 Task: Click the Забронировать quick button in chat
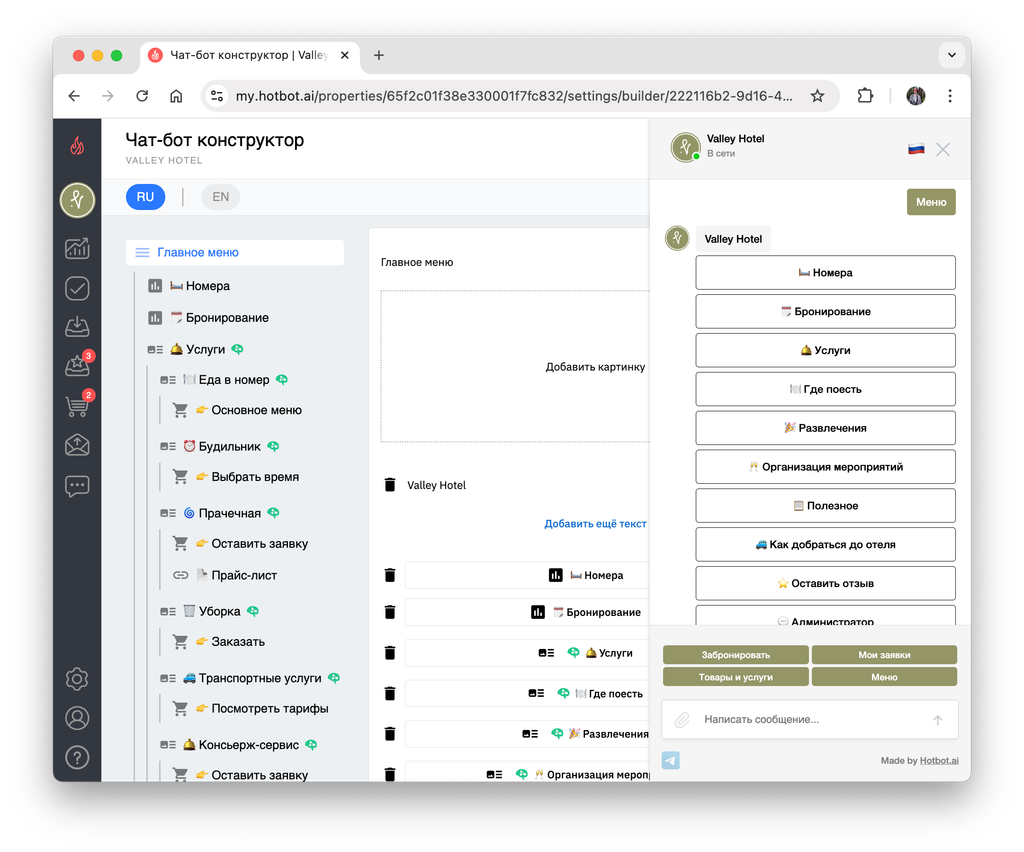735,655
